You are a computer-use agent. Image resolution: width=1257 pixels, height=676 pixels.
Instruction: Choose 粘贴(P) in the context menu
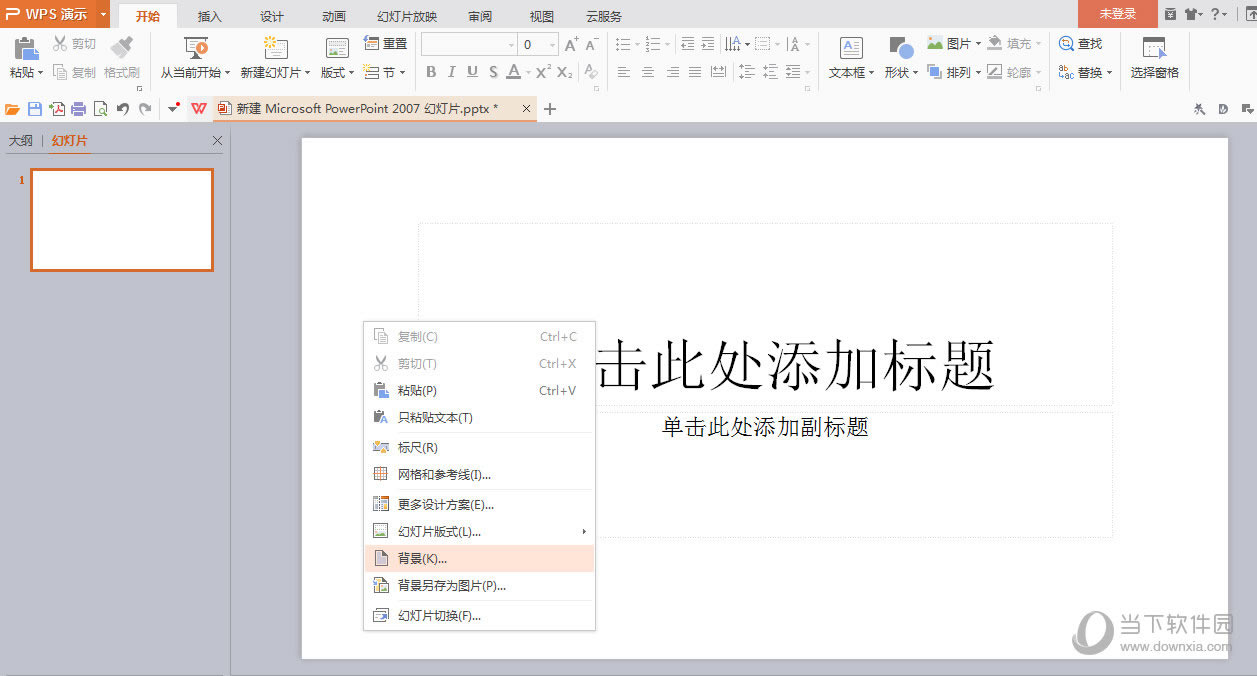(x=479, y=390)
